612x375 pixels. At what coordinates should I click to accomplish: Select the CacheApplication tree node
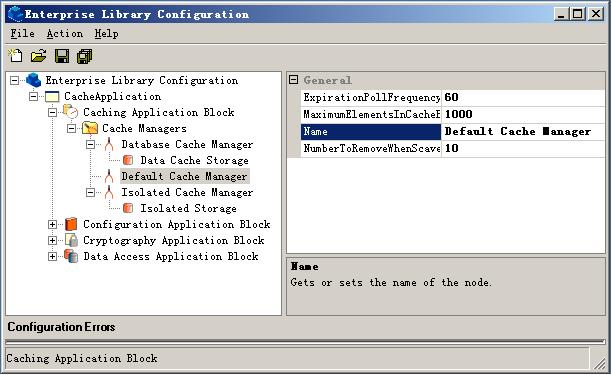pos(112,96)
